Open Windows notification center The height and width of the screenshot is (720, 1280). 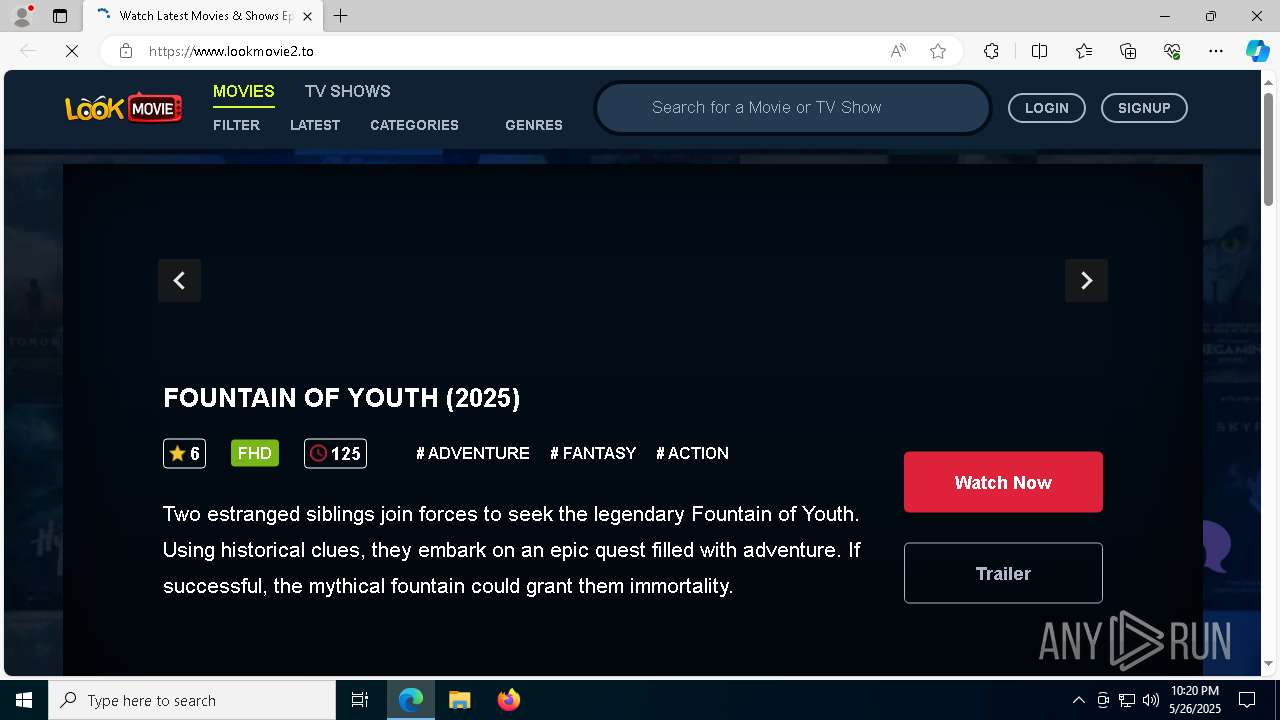1247,700
